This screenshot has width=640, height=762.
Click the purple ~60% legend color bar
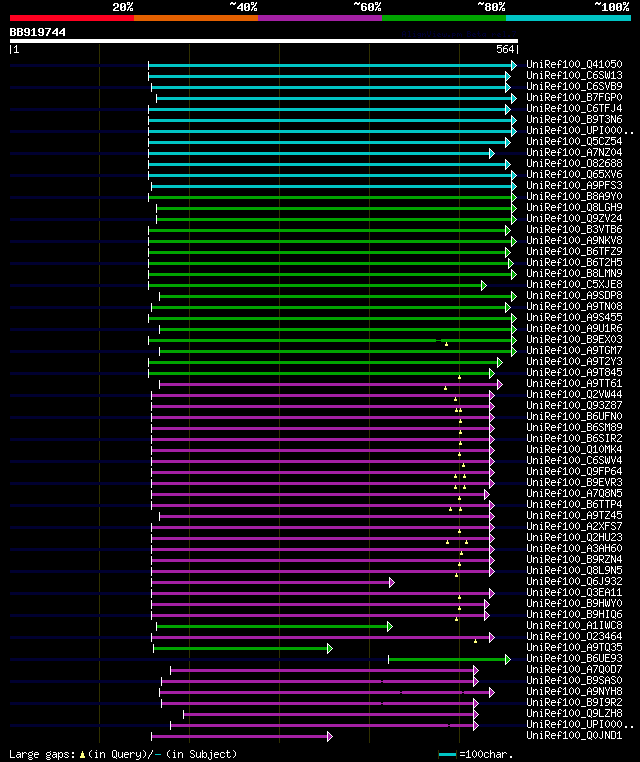[x=320, y=18]
